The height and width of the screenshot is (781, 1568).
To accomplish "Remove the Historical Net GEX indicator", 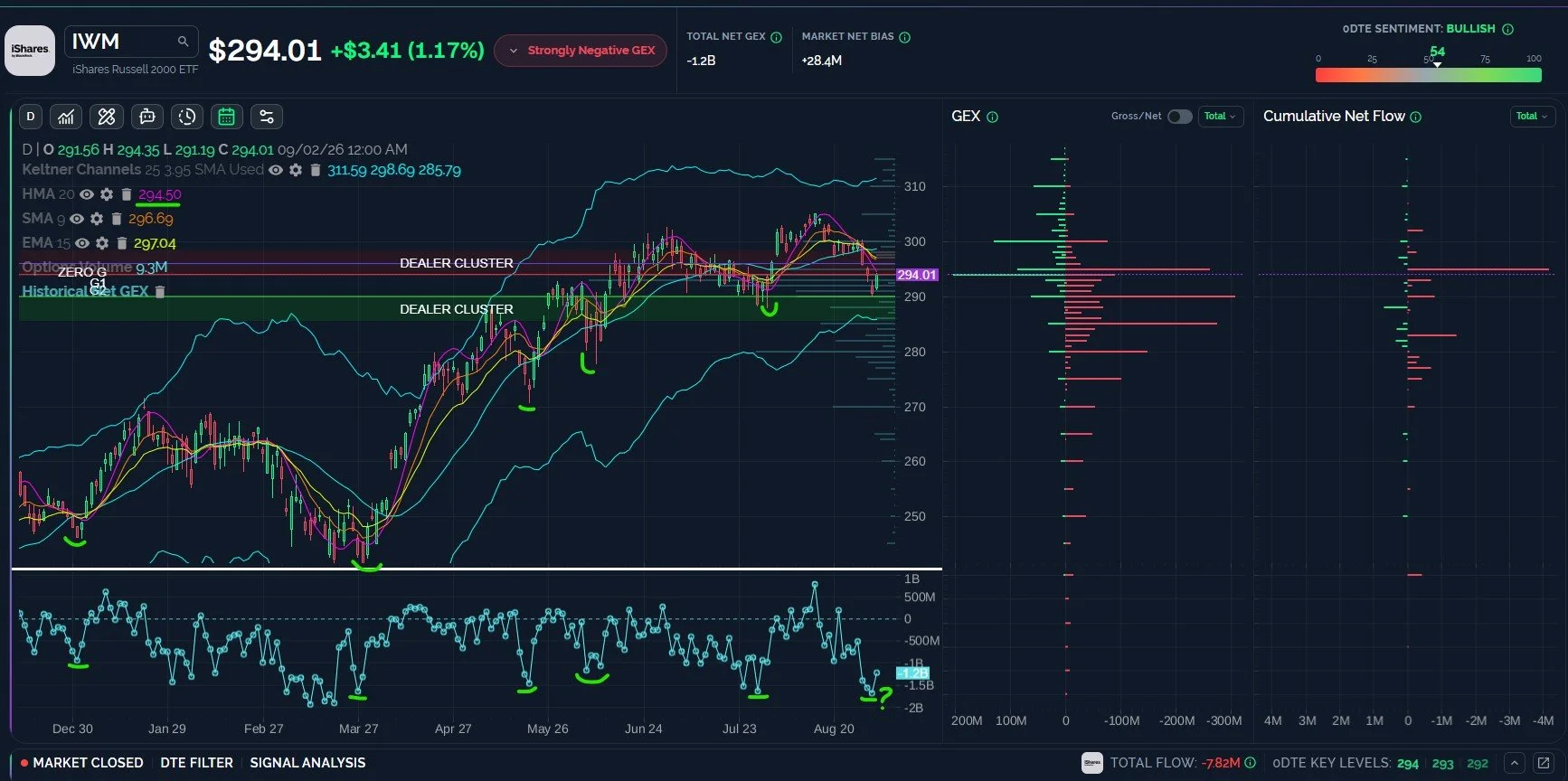I will [x=160, y=292].
